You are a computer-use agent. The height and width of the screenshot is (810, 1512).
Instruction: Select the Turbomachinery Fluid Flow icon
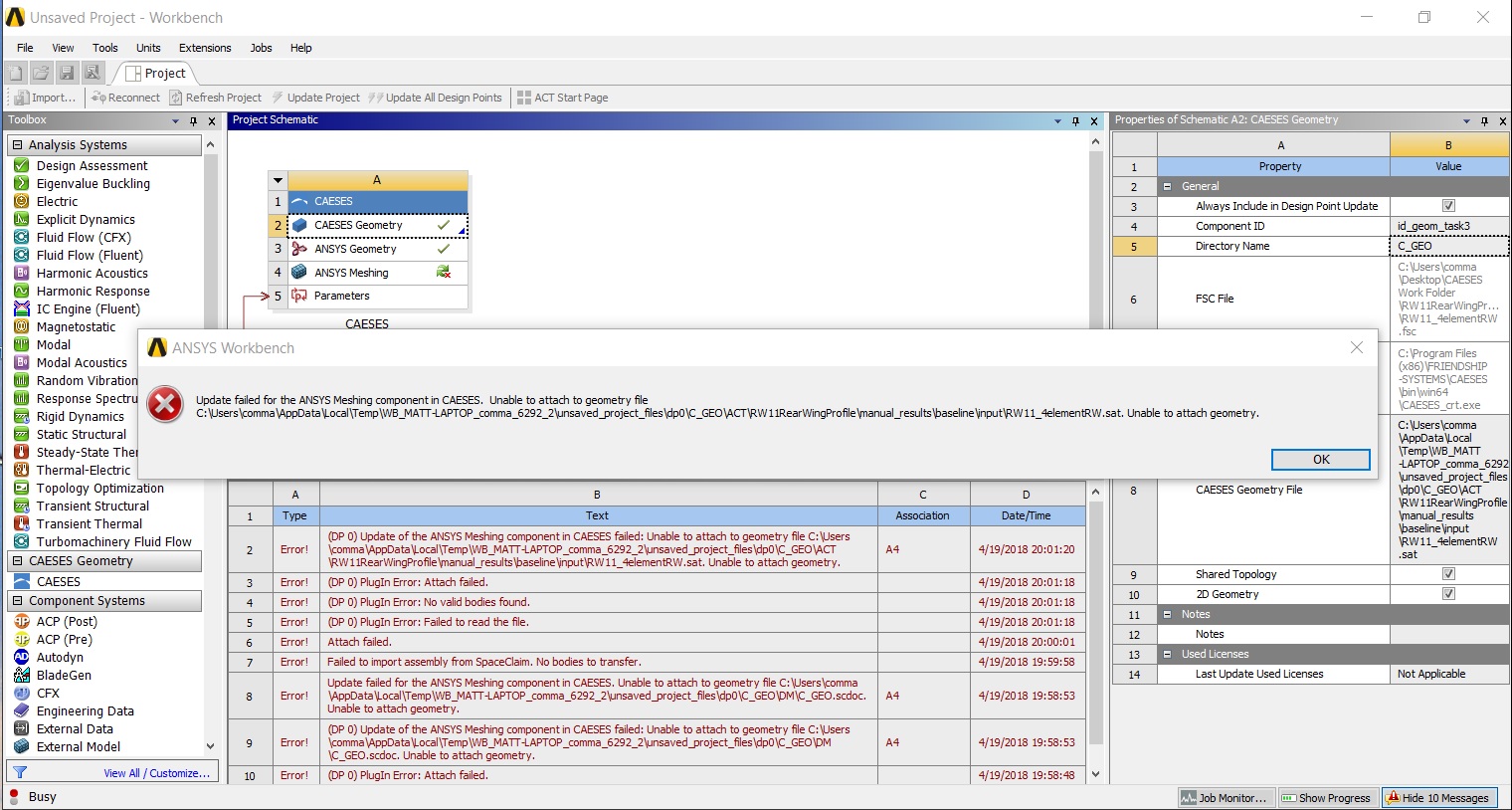pyautogui.click(x=21, y=542)
